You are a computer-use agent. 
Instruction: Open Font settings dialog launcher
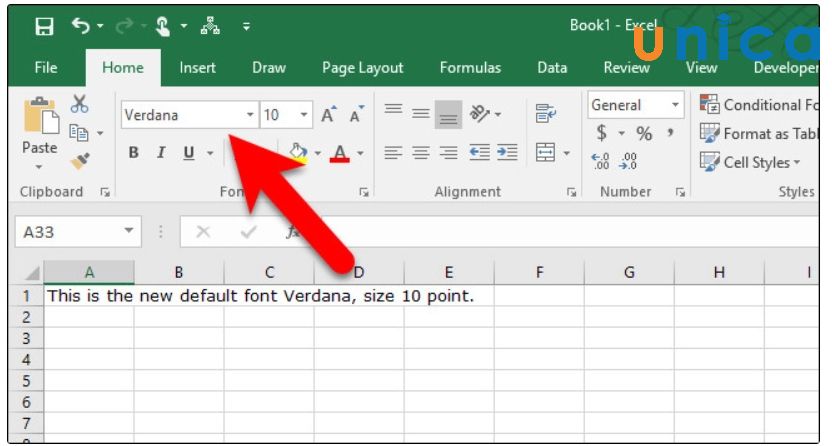coord(364,193)
